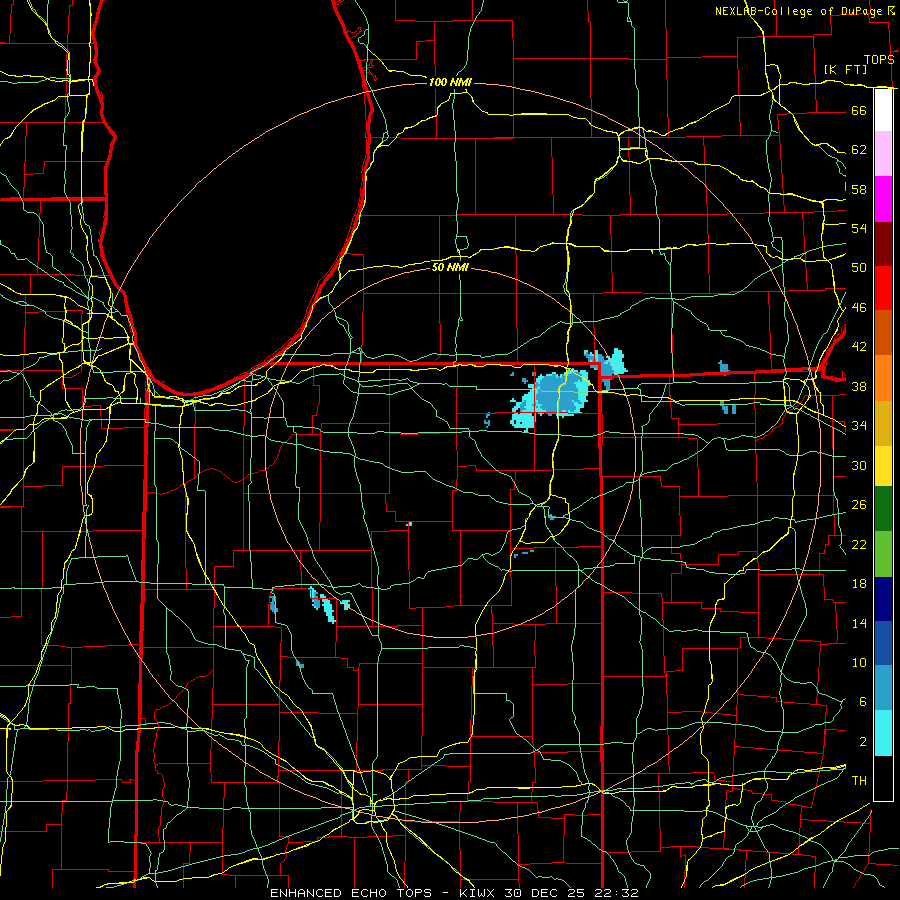
Task: Click the black TH threshold swatch
Action: 883,778
